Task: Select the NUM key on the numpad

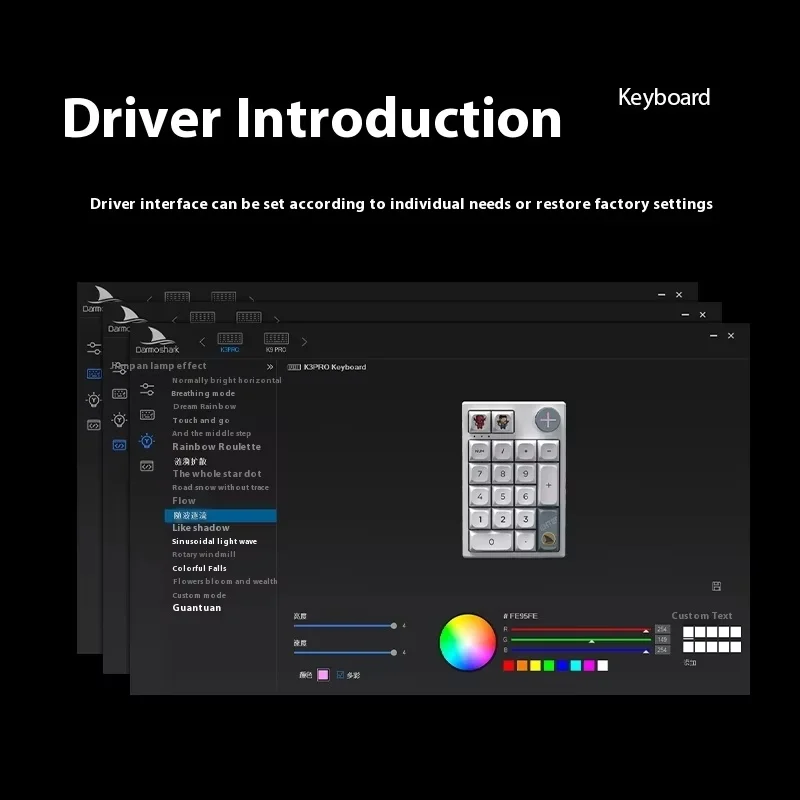Action: 480,451
